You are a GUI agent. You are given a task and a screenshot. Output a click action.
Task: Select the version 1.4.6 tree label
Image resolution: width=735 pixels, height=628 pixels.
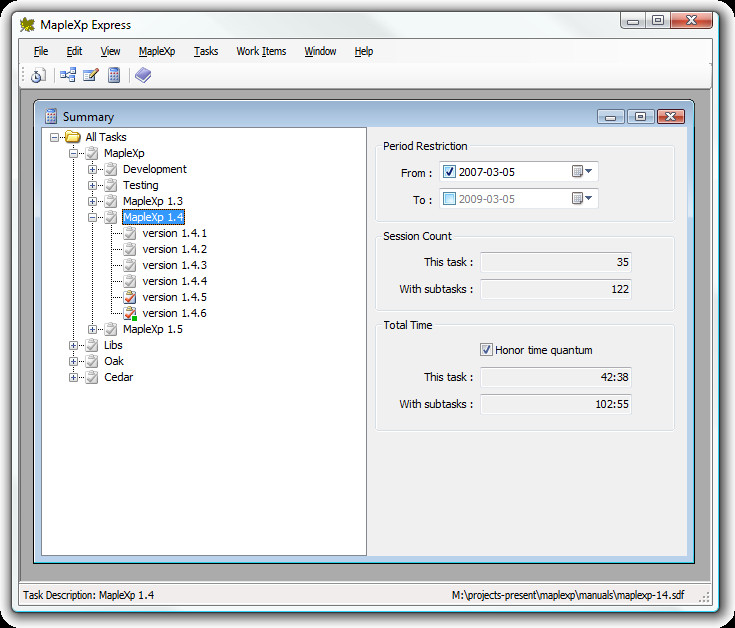coord(174,313)
